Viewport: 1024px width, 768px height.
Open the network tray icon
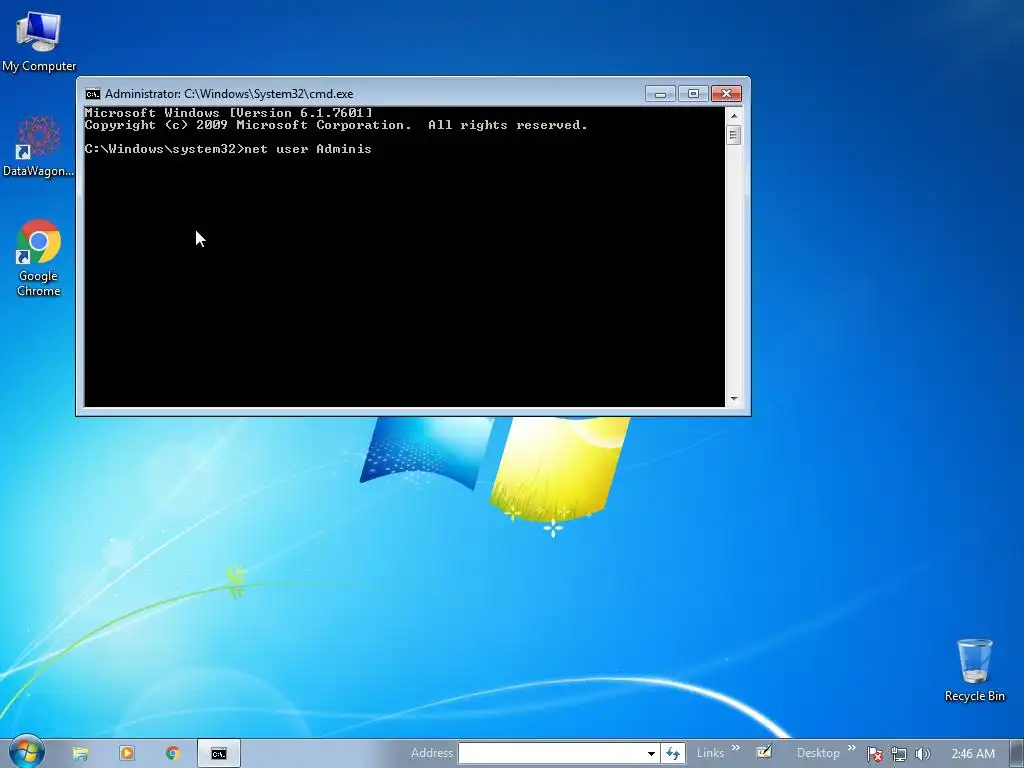899,754
